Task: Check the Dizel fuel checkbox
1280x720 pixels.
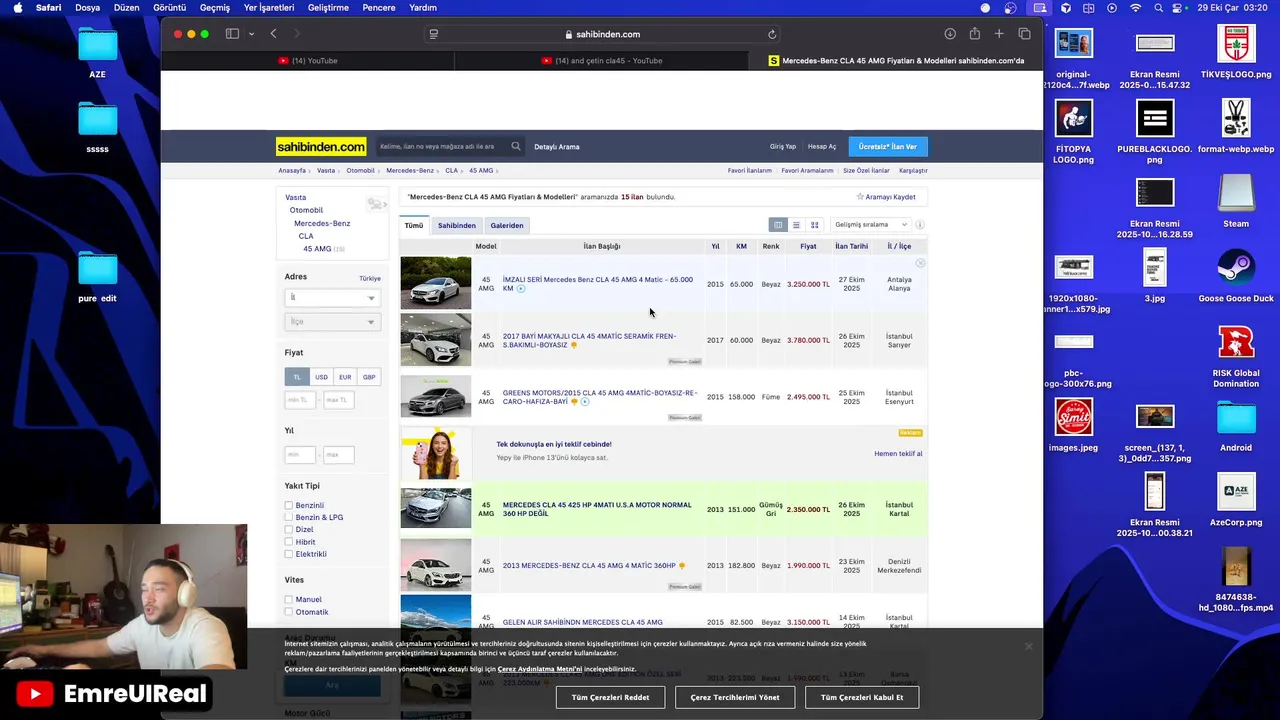Action: point(289,529)
